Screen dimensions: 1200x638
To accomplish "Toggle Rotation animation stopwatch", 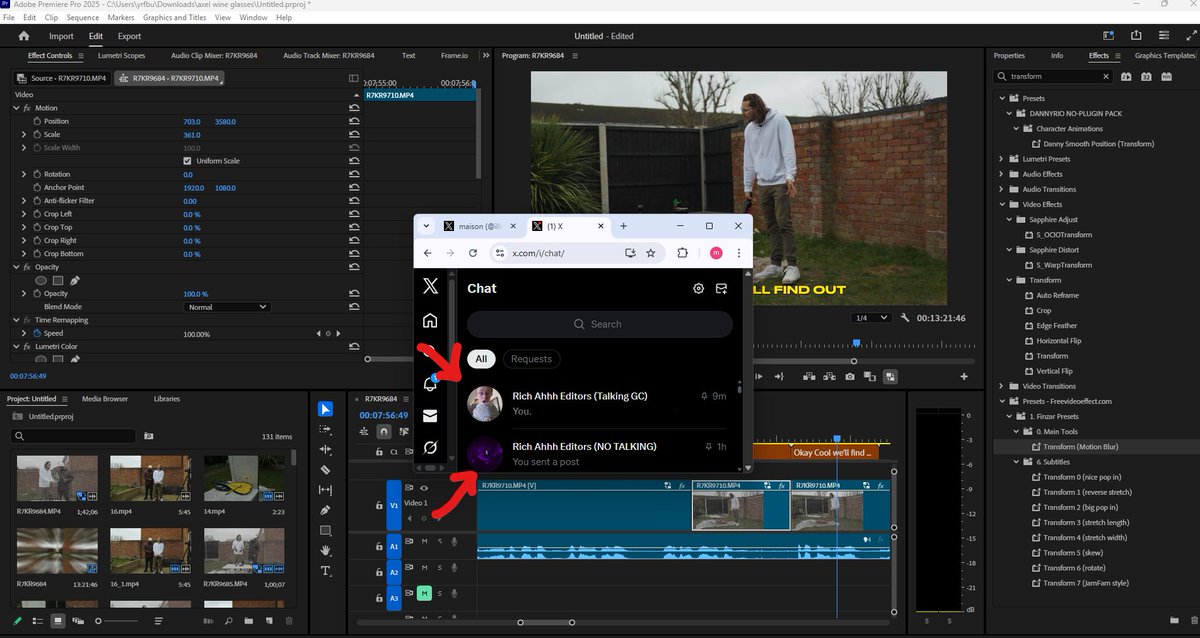I will point(37,174).
